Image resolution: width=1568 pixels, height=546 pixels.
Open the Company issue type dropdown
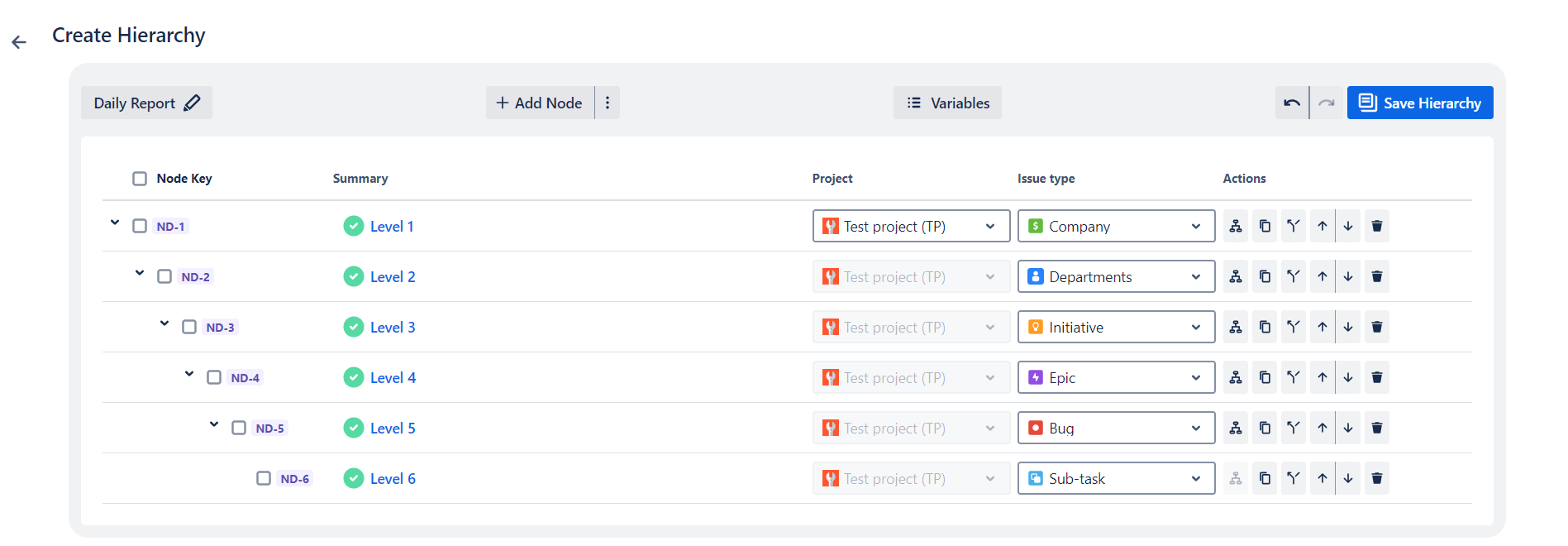[x=1115, y=226]
